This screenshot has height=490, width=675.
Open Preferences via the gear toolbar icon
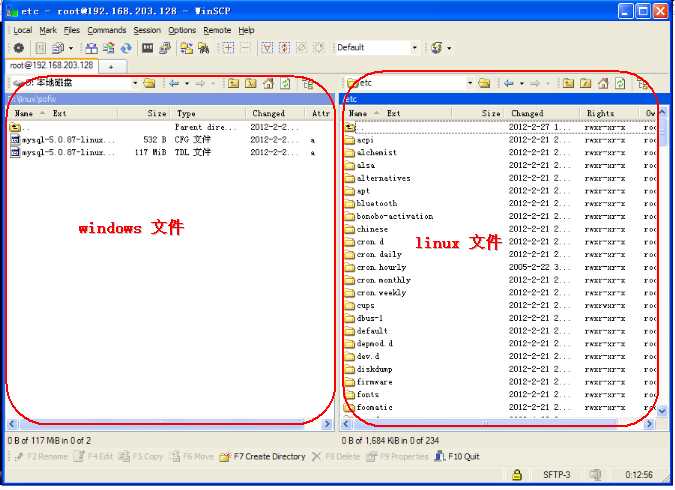click(x=19, y=48)
